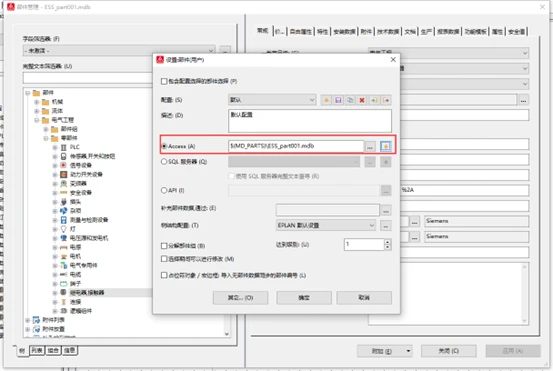Click the spinner up arrow on the value 1

pyautogui.click(x=388, y=242)
